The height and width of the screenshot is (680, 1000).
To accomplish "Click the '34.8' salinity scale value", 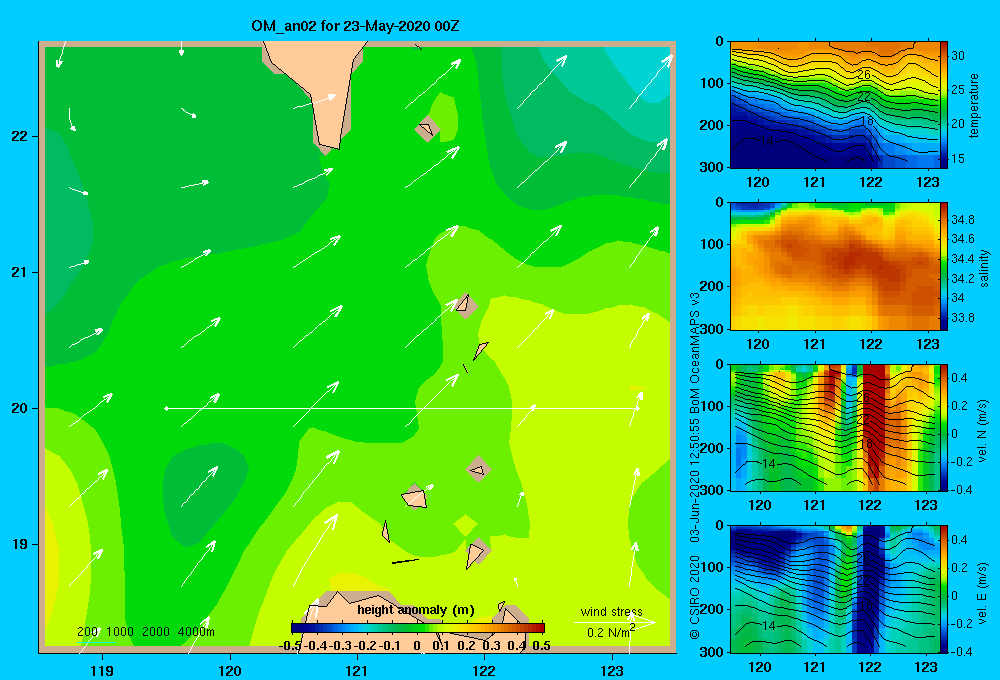I will pos(962,219).
